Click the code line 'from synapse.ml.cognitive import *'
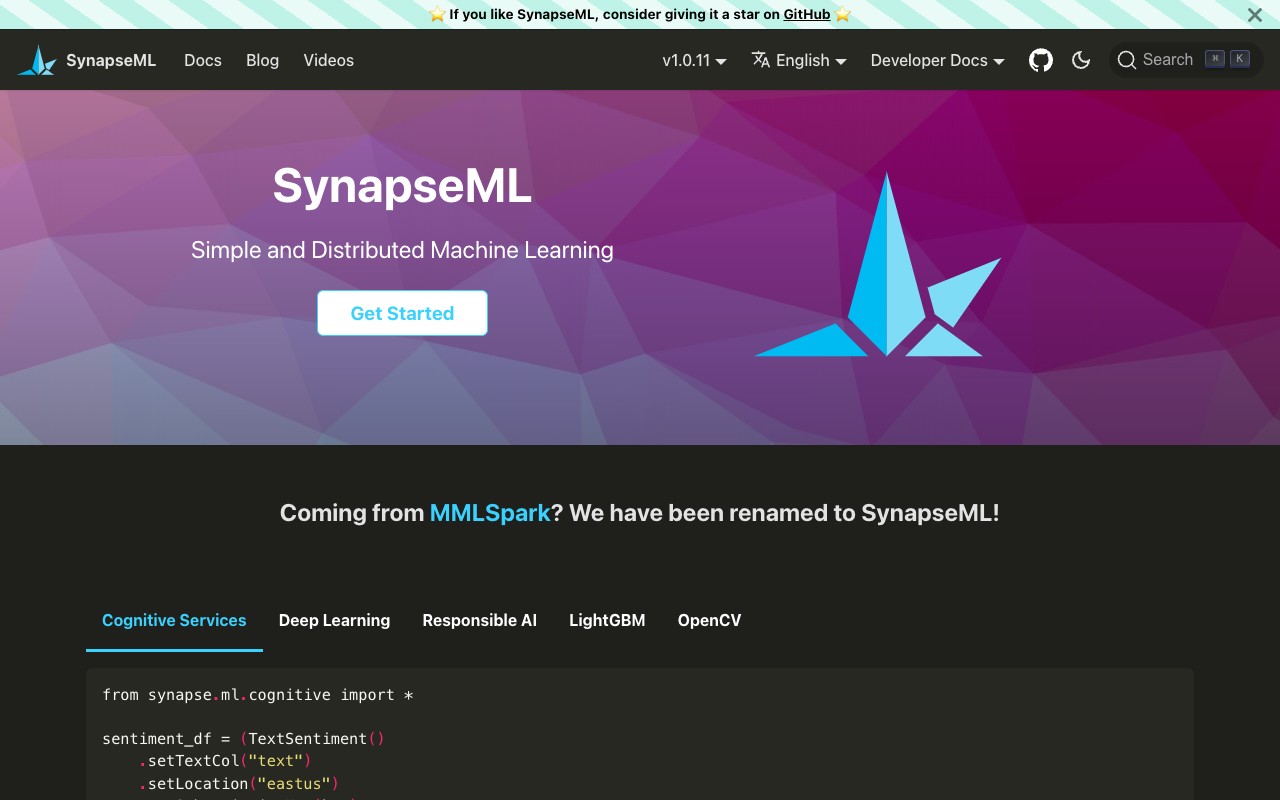The height and width of the screenshot is (800, 1280). (x=258, y=694)
